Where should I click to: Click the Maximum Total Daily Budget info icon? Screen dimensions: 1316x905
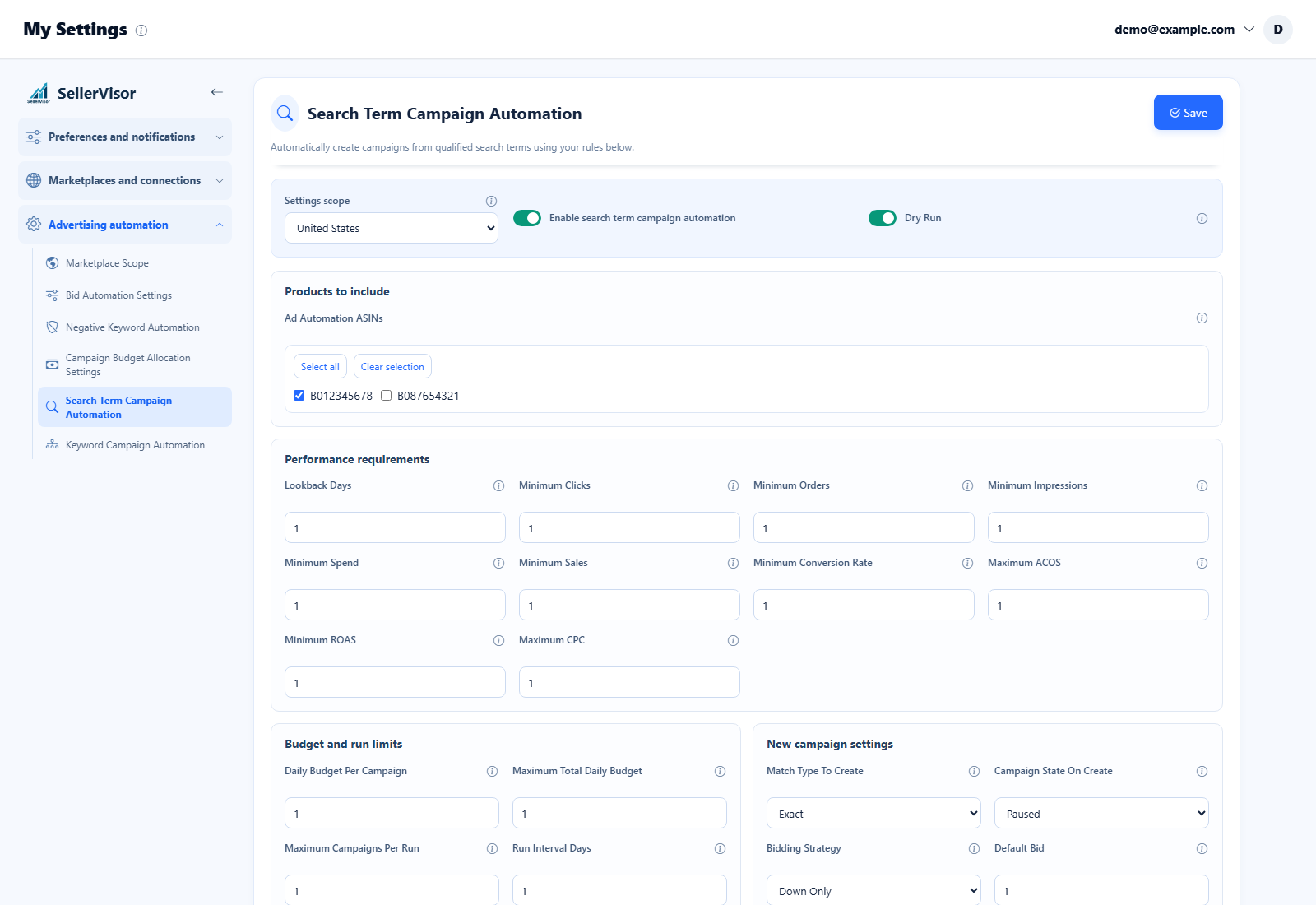tap(720, 771)
